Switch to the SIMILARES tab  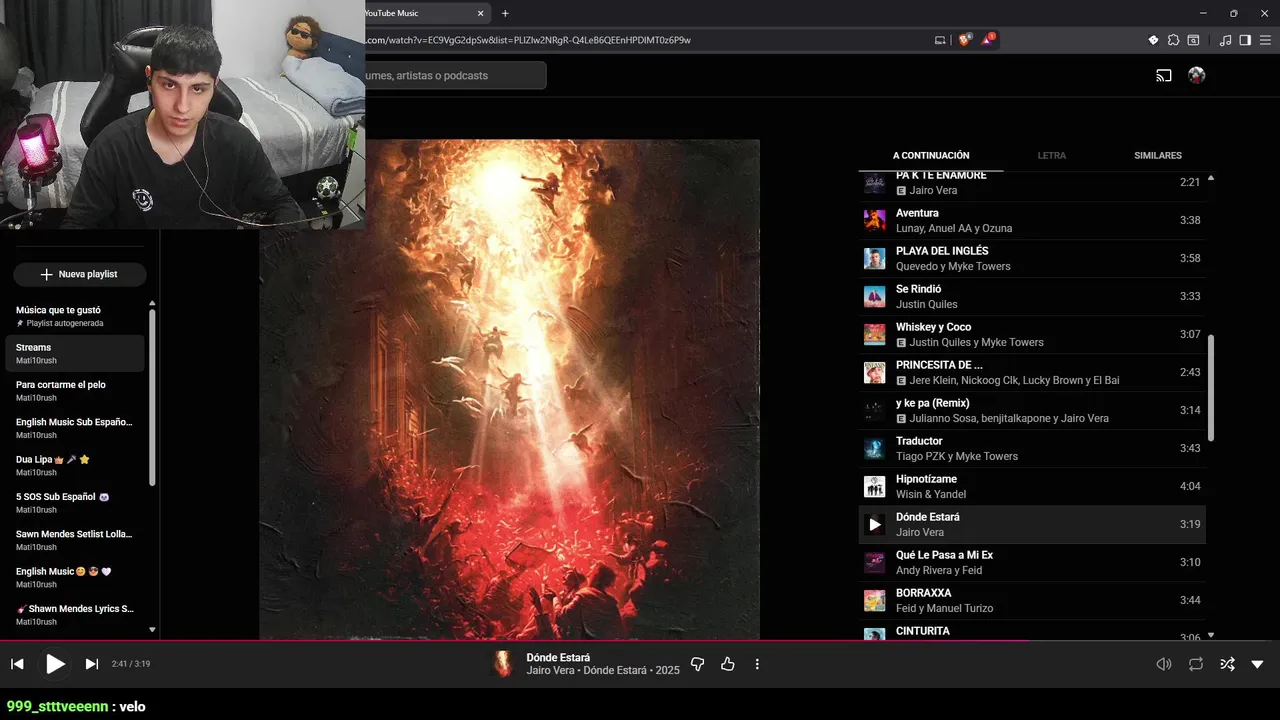pyautogui.click(x=1158, y=155)
